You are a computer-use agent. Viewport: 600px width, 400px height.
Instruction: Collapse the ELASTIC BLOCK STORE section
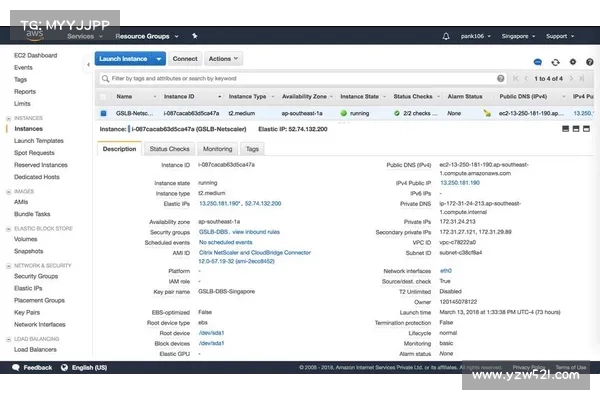[x=8, y=229]
